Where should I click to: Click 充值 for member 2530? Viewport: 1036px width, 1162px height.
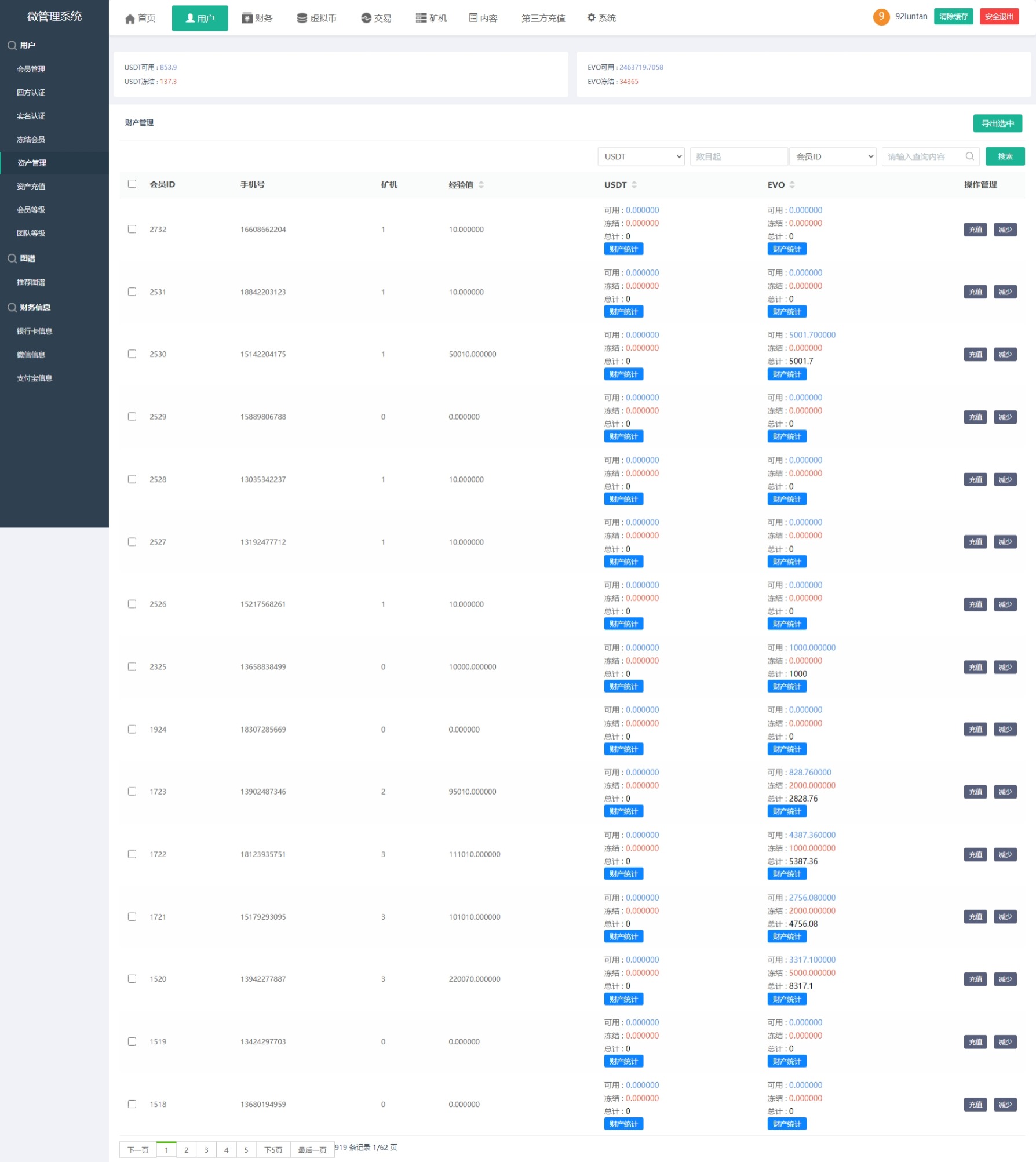click(x=975, y=354)
